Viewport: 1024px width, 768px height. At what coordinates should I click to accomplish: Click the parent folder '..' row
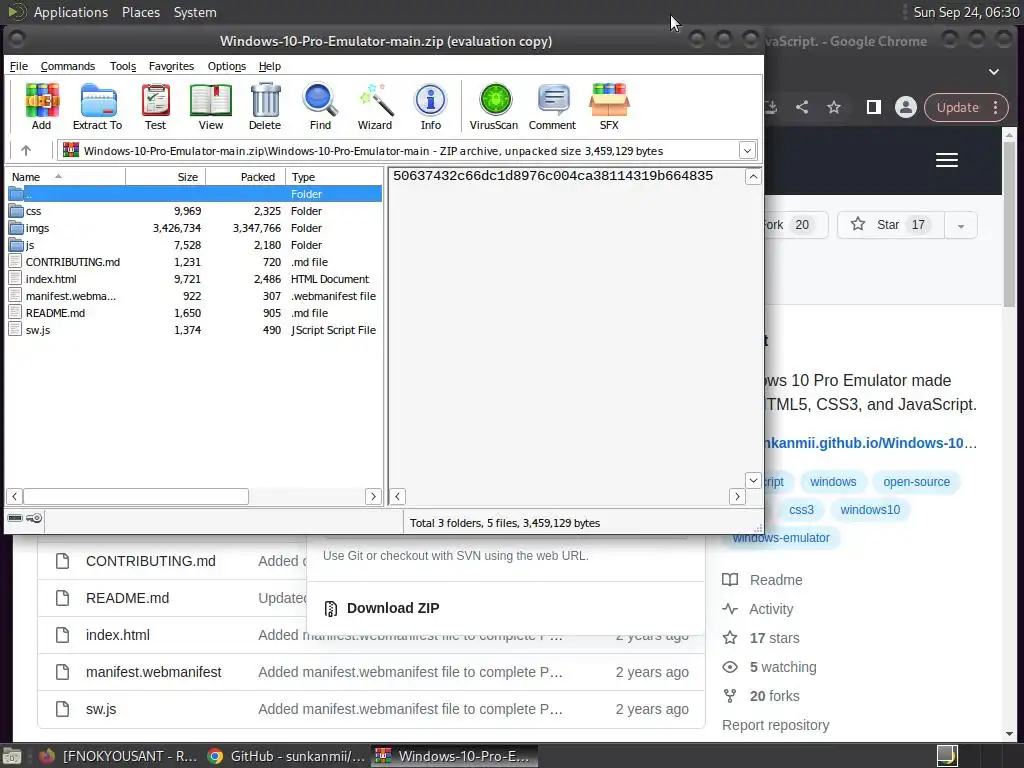tap(195, 194)
